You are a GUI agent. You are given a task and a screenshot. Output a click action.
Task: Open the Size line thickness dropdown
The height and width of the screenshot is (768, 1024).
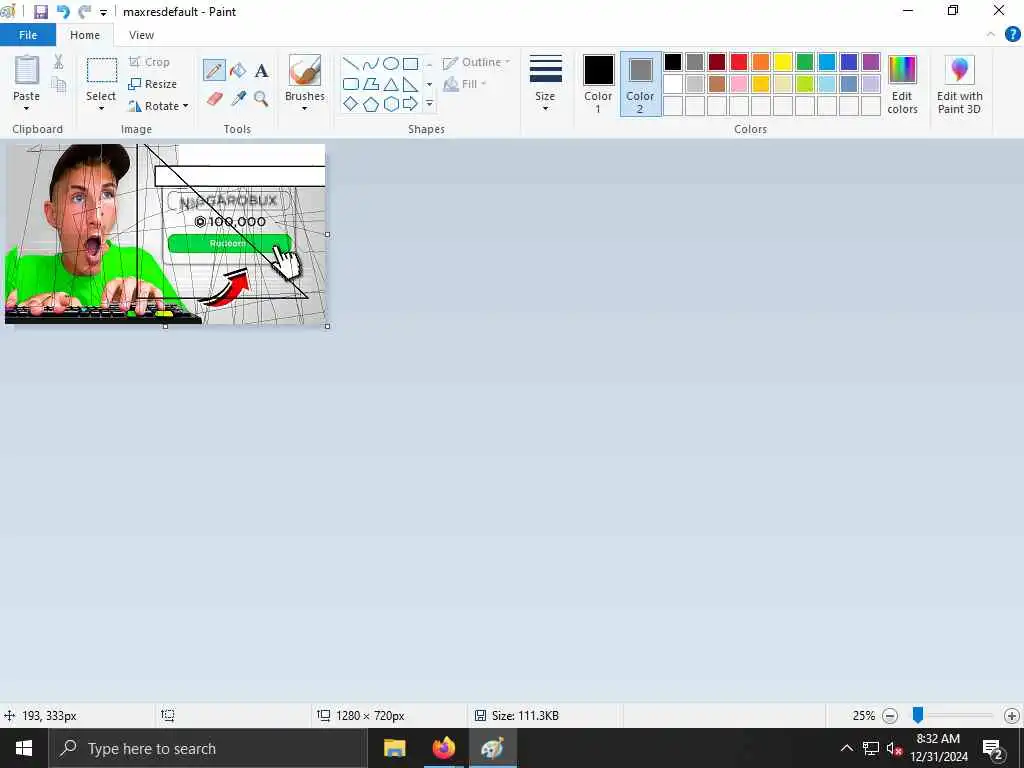[545, 84]
